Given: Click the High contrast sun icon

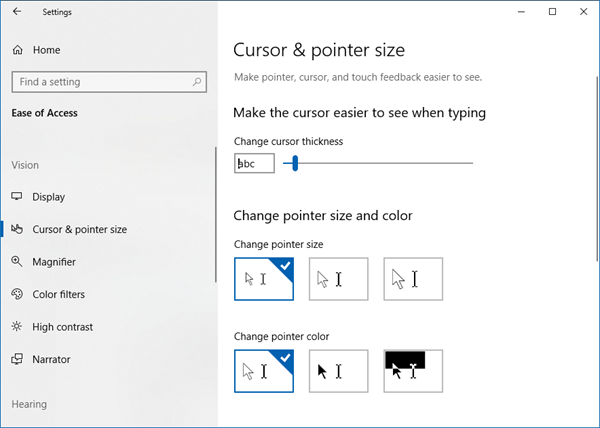Looking at the screenshot, I should coord(16,326).
